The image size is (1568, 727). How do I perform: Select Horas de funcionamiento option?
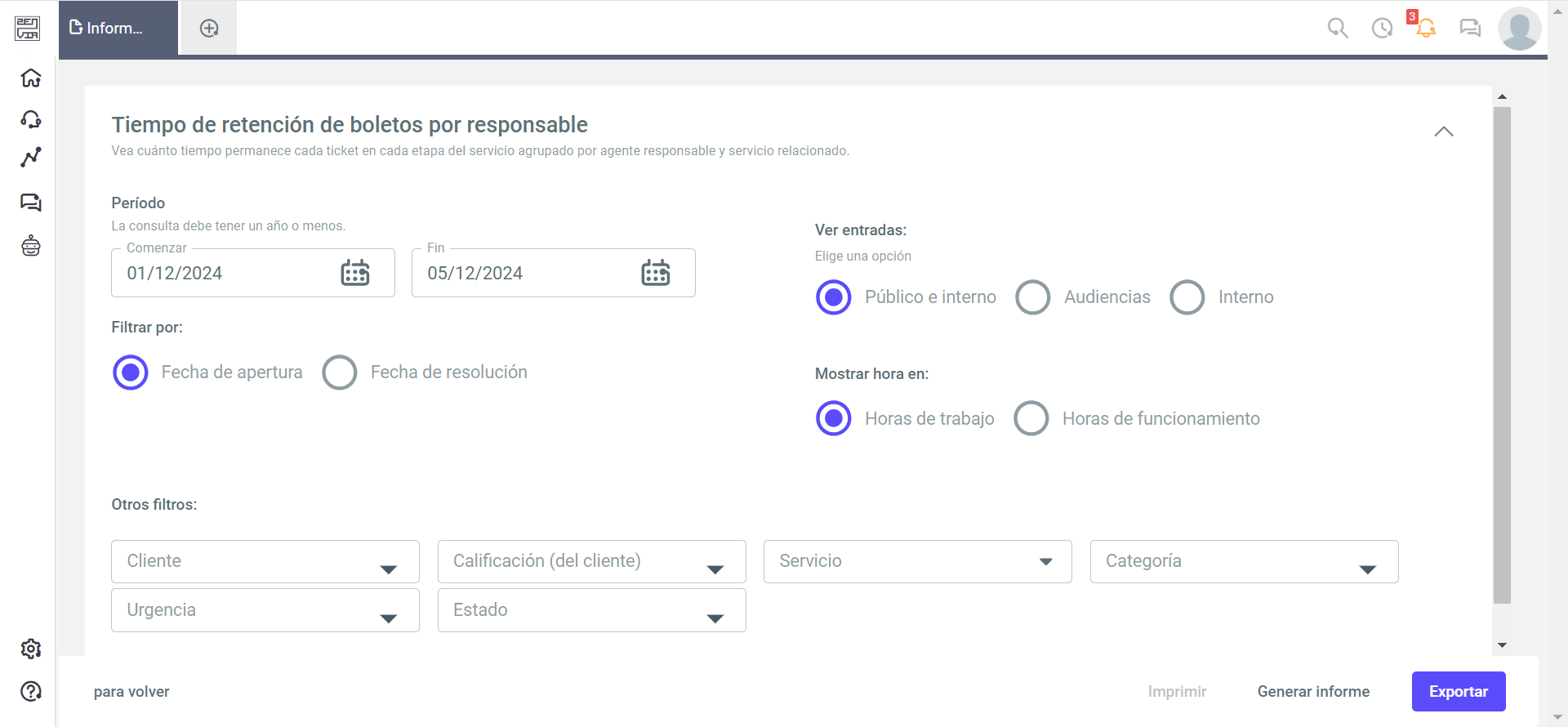click(x=1031, y=418)
